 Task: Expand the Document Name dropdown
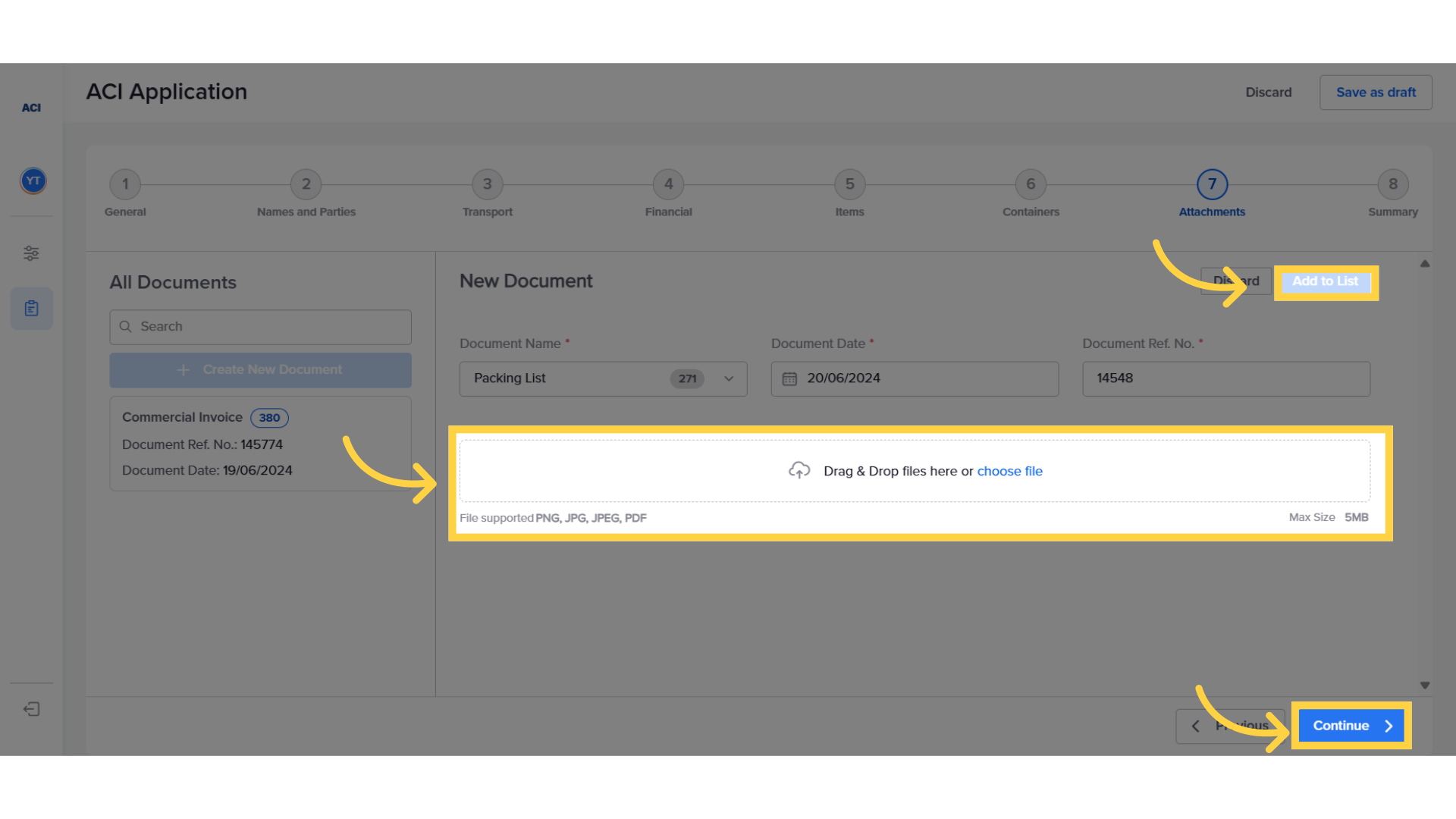(x=728, y=378)
